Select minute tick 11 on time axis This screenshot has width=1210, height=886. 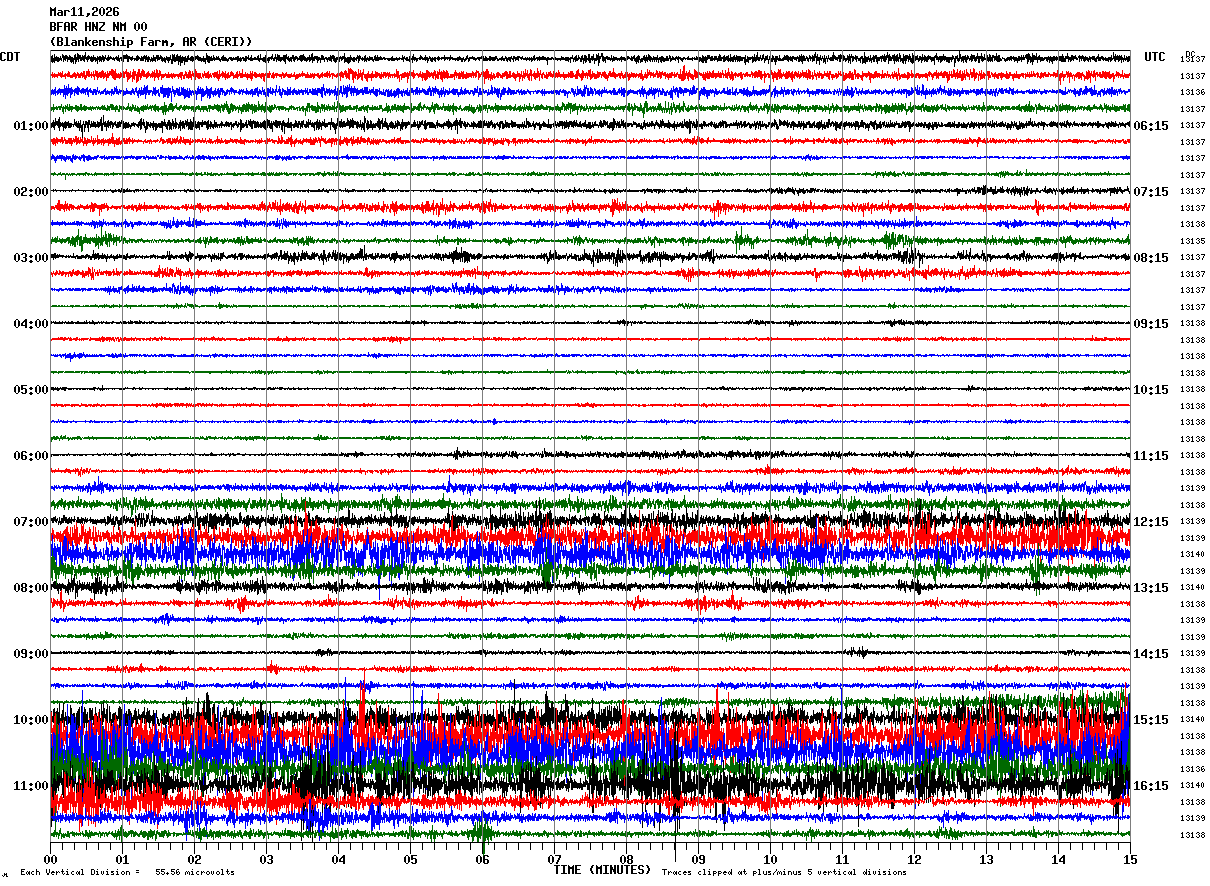coord(842,859)
